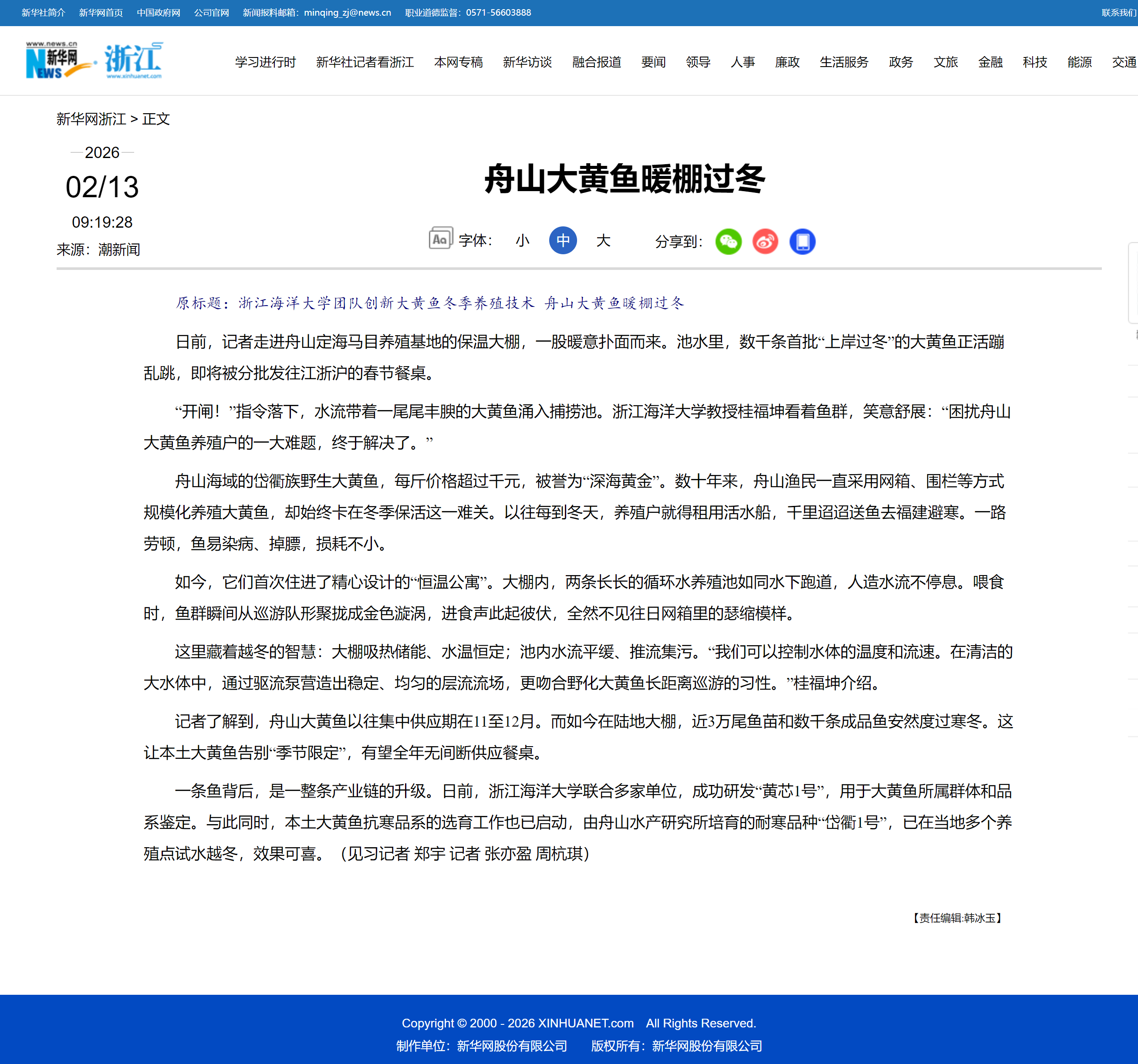Click the 联系我们 link

tap(1119, 13)
